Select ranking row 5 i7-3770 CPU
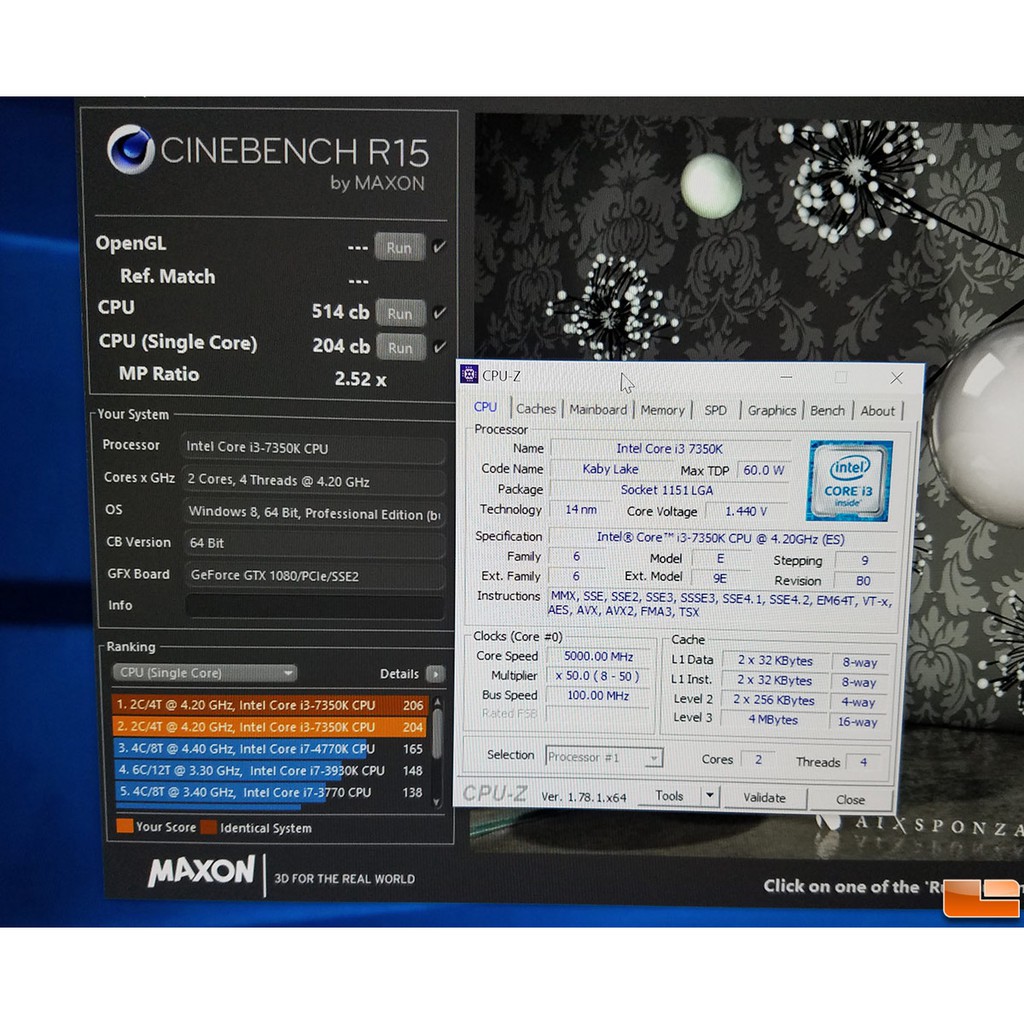Viewport: 1024px width, 1024px height. pyautogui.click(x=272, y=792)
